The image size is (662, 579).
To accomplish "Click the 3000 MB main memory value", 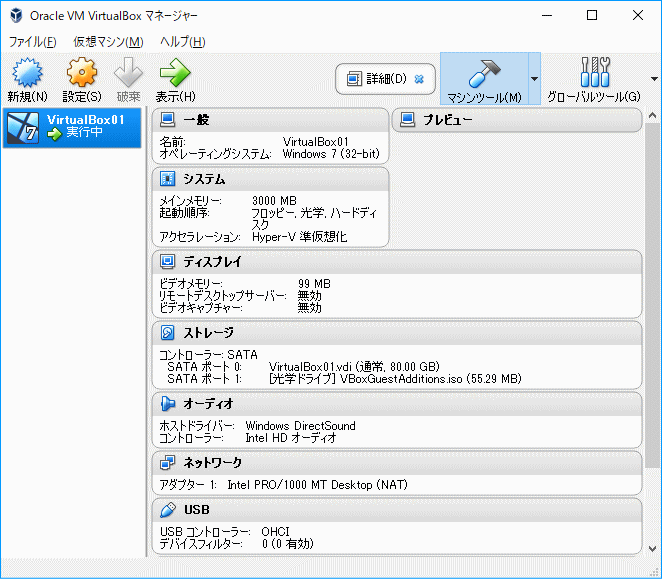I will [274, 201].
